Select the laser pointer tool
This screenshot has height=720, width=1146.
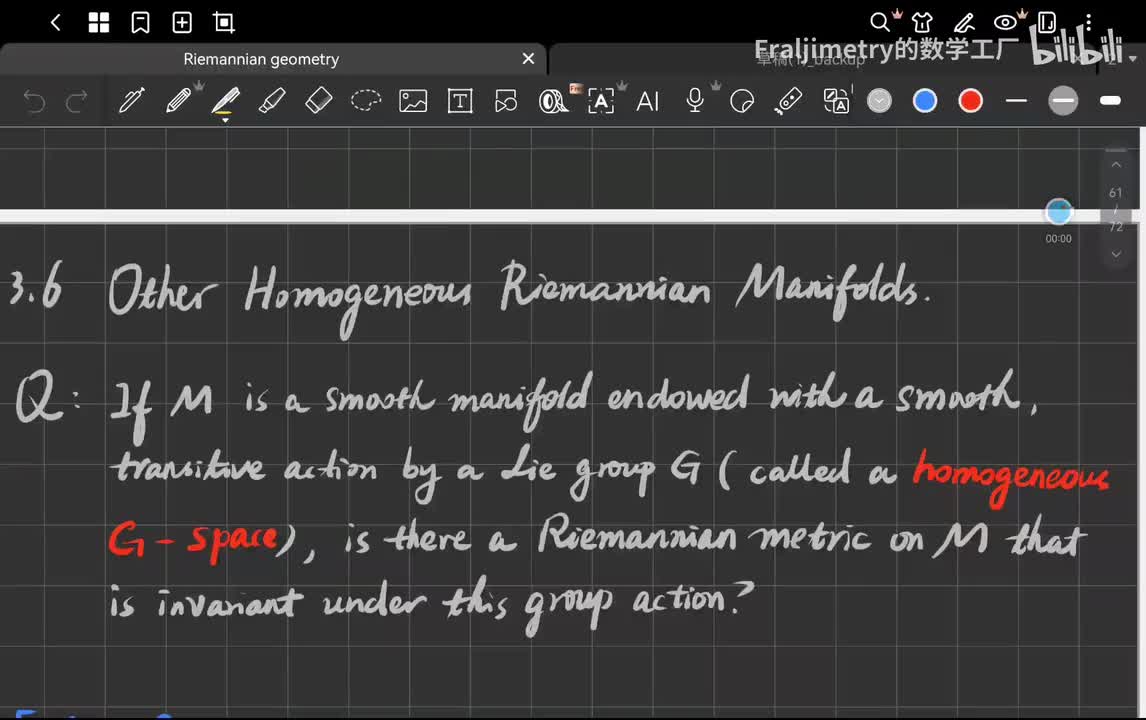point(789,101)
